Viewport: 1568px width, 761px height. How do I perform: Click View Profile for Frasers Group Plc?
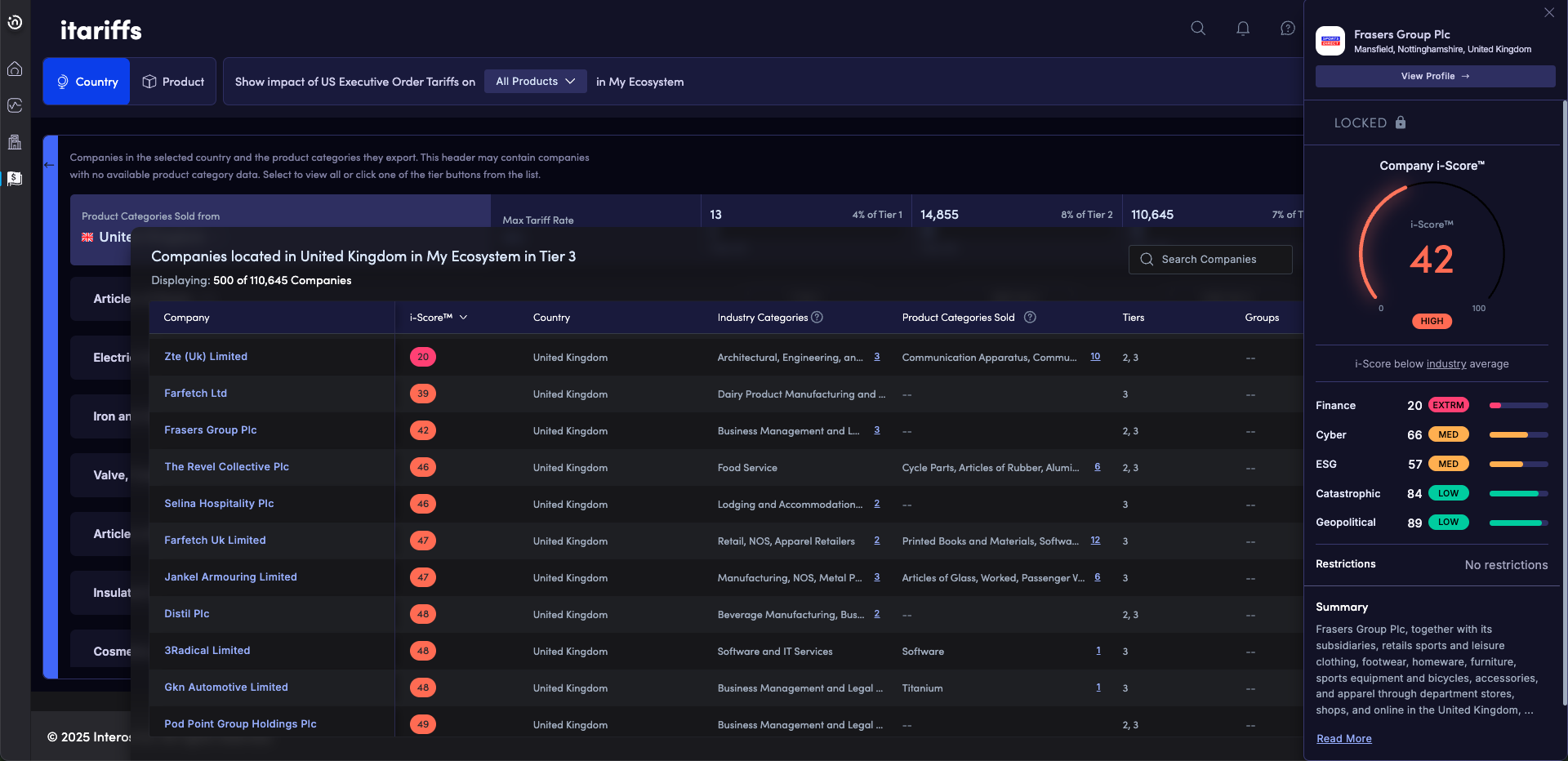1434,76
